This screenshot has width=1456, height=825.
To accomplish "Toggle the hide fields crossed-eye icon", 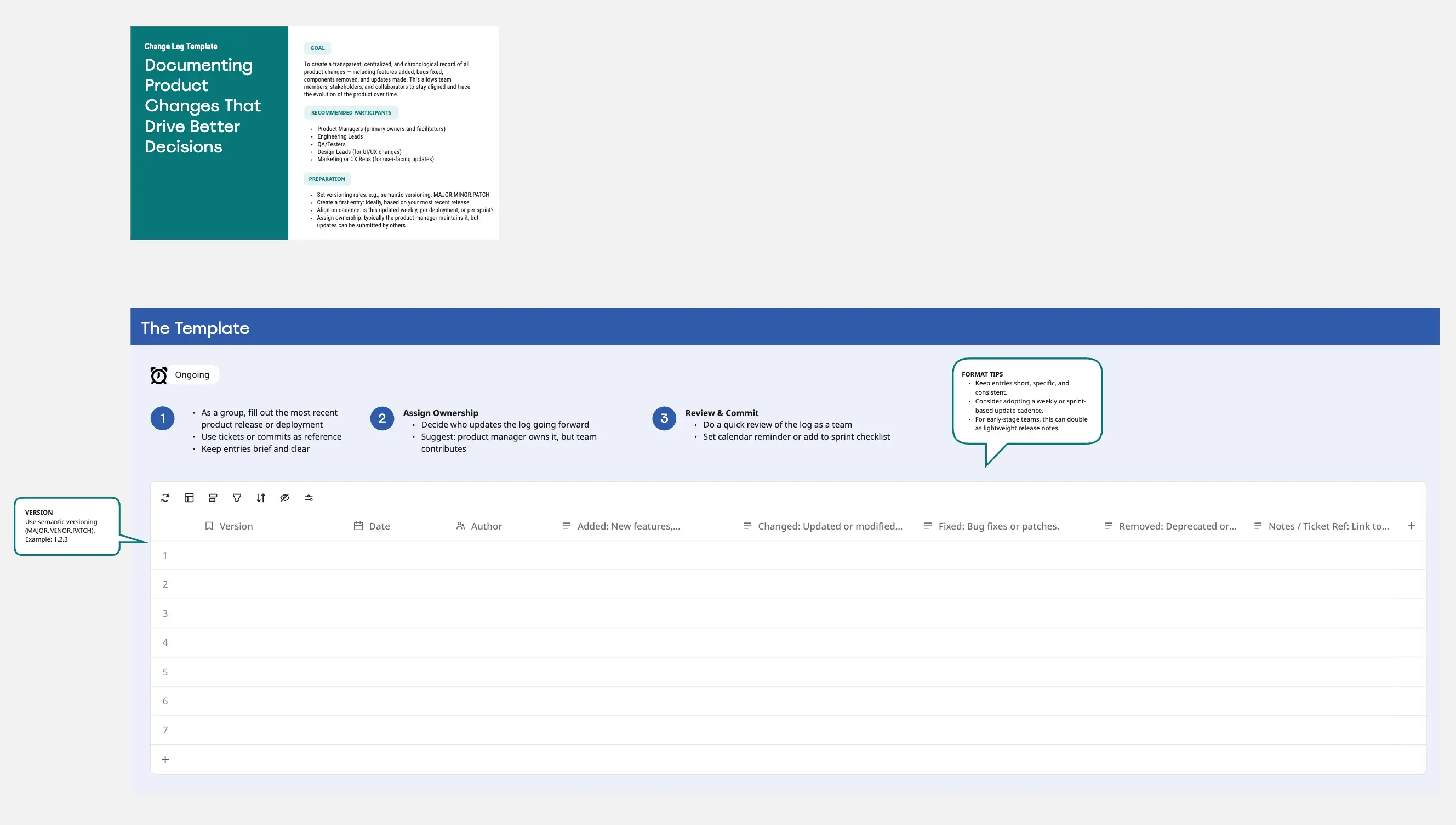I will tap(285, 498).
